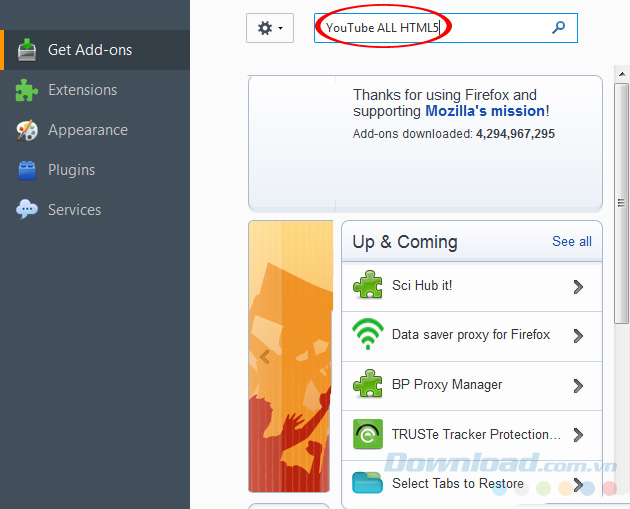Viewport: 630px width, 509px height.
Task: Expand the TRUSTe Tracker Protection arrow
Action: (578, 435)
